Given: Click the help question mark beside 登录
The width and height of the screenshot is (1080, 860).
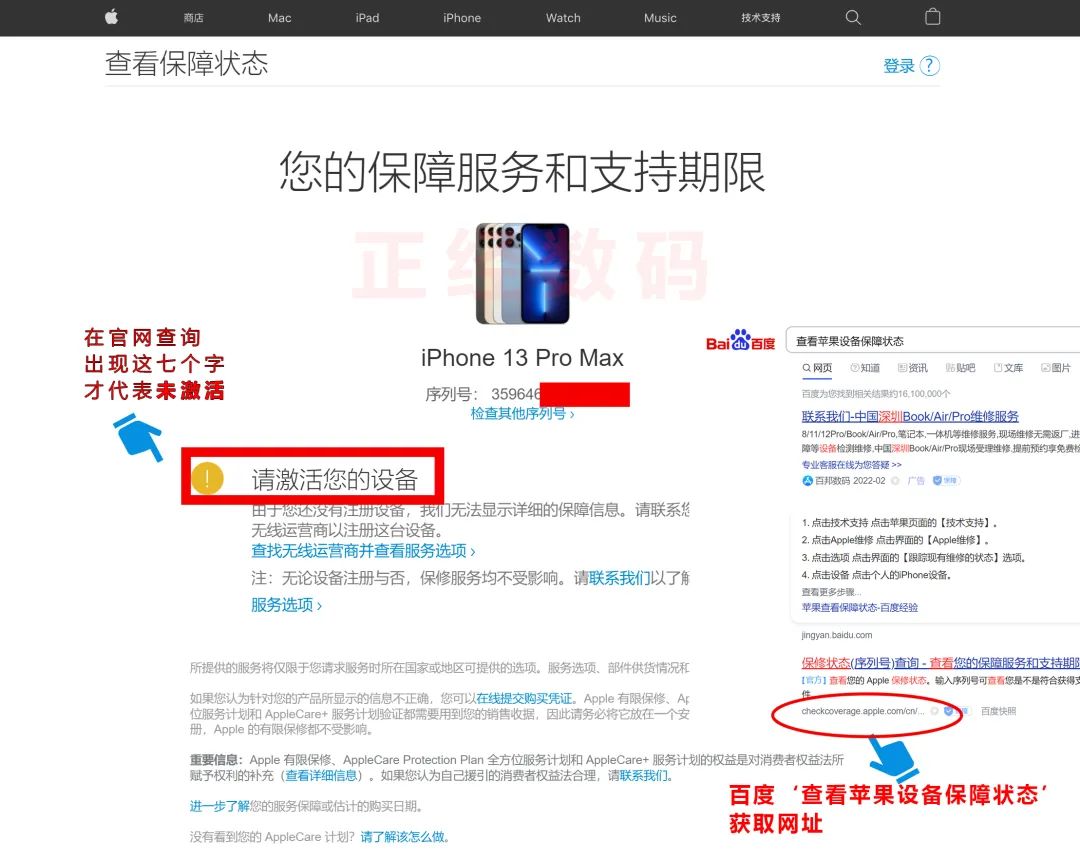Looking at the screenshot, I should (929, 63).
